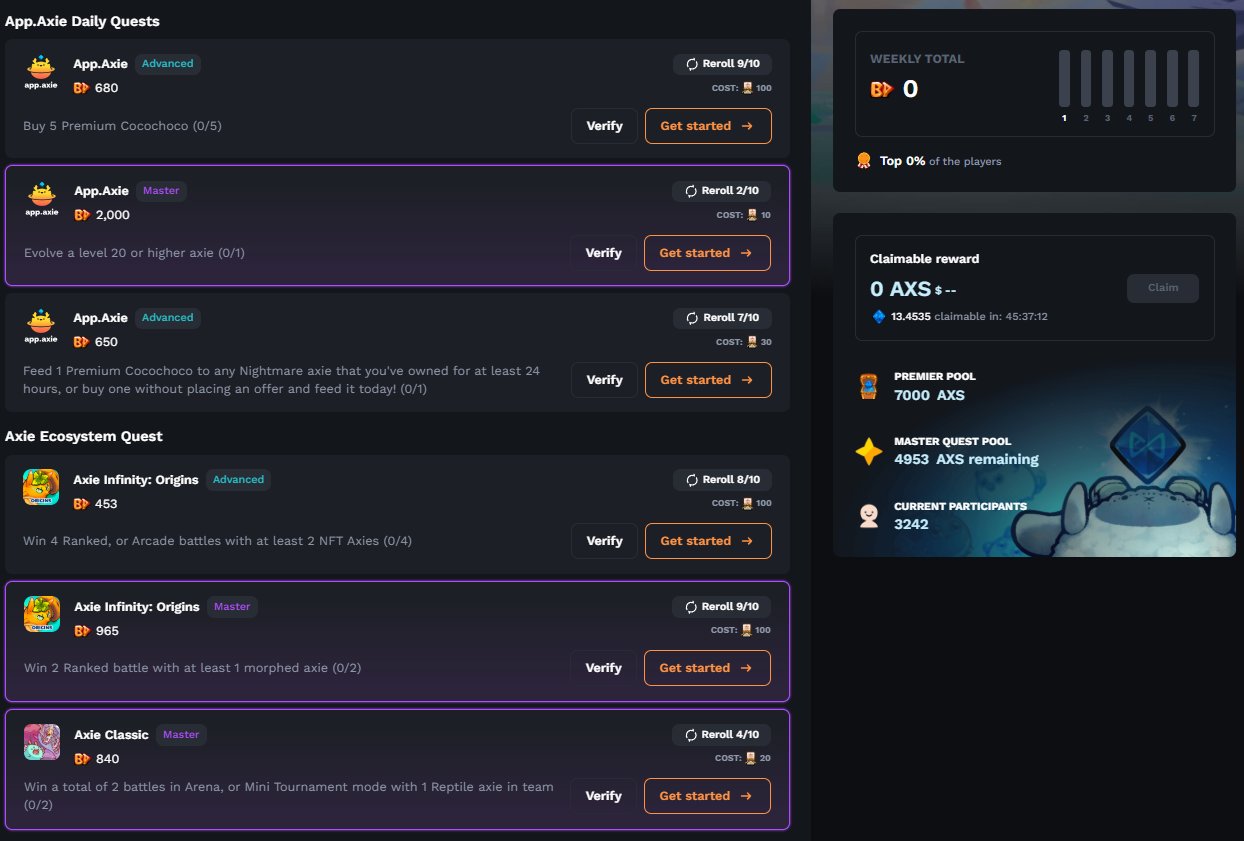Verify the Evolve level 20 axie quest
1244x841 pixels.
pos(603,253)
